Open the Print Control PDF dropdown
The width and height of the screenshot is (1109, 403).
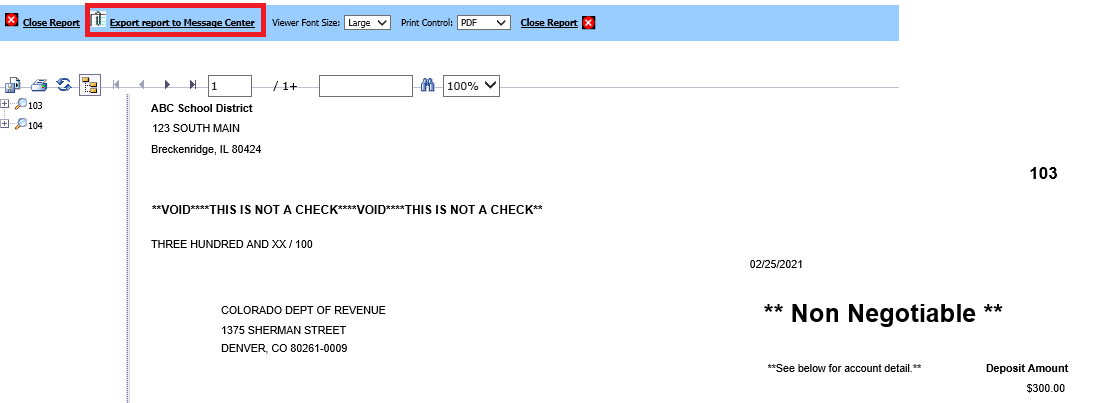click(484, 22)
